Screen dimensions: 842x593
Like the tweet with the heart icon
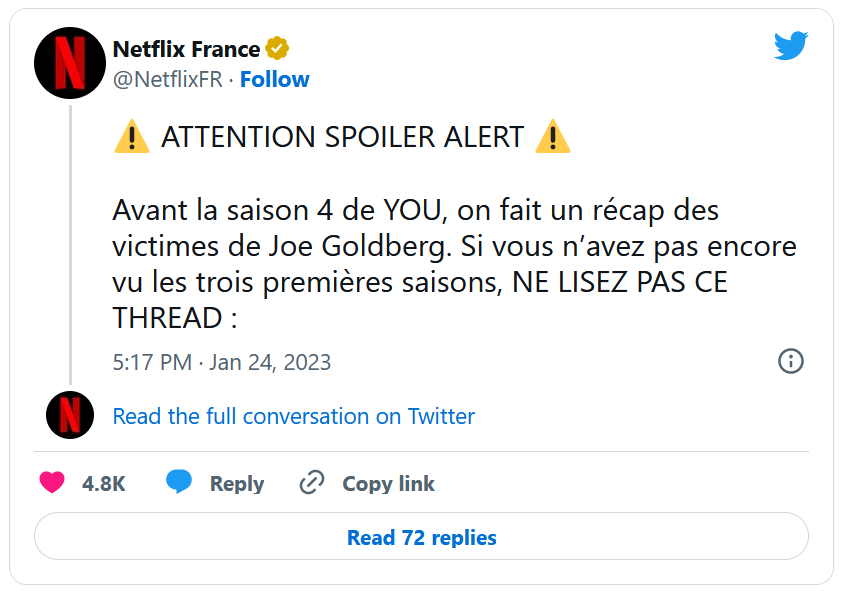(x=52, y=483)
